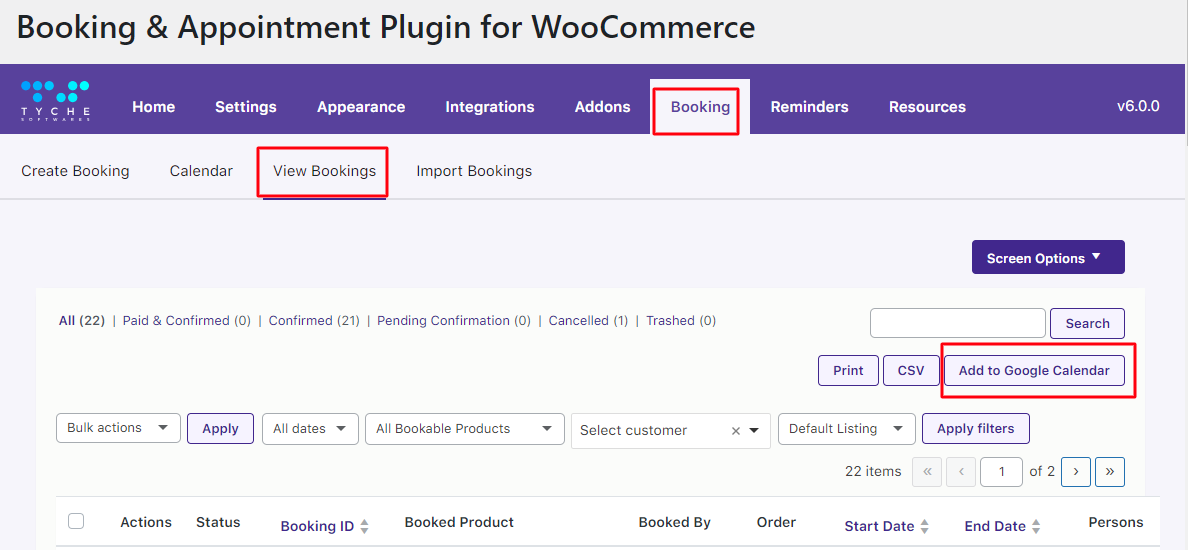Click the Search button

click(x=1087, y=323)
